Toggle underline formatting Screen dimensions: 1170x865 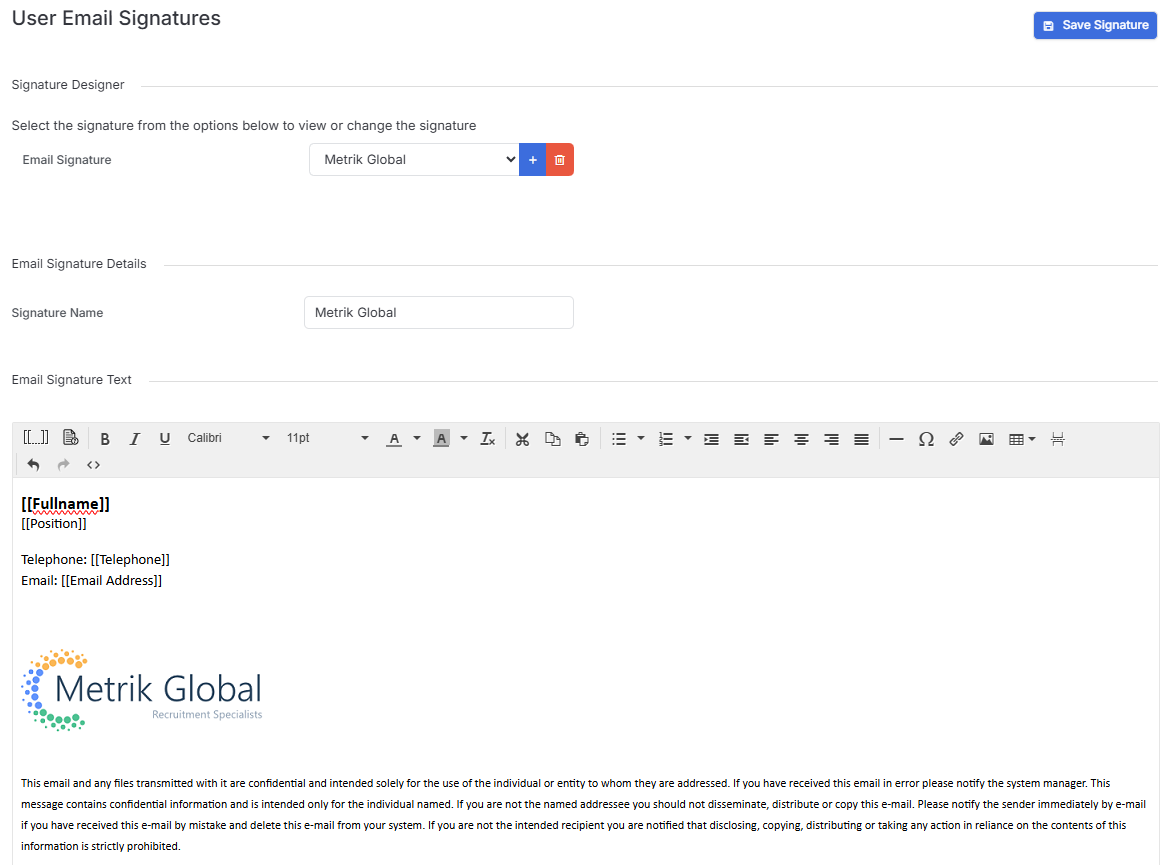tap(165, 439)
